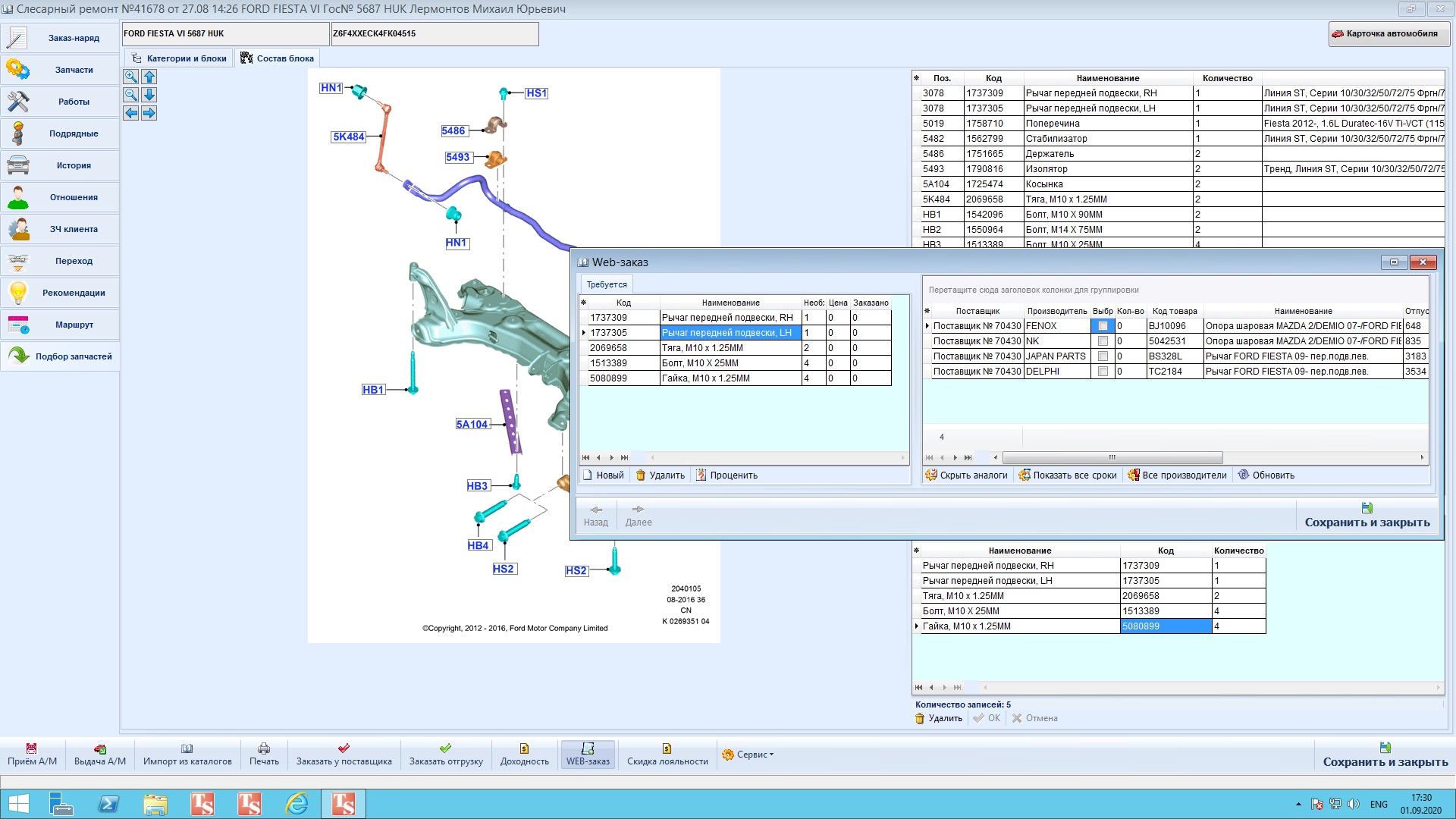The width and height of the screenshot is (1456, 819).
Task: Click Скидка лояльности toolbar button
Action: coord(667,755)
